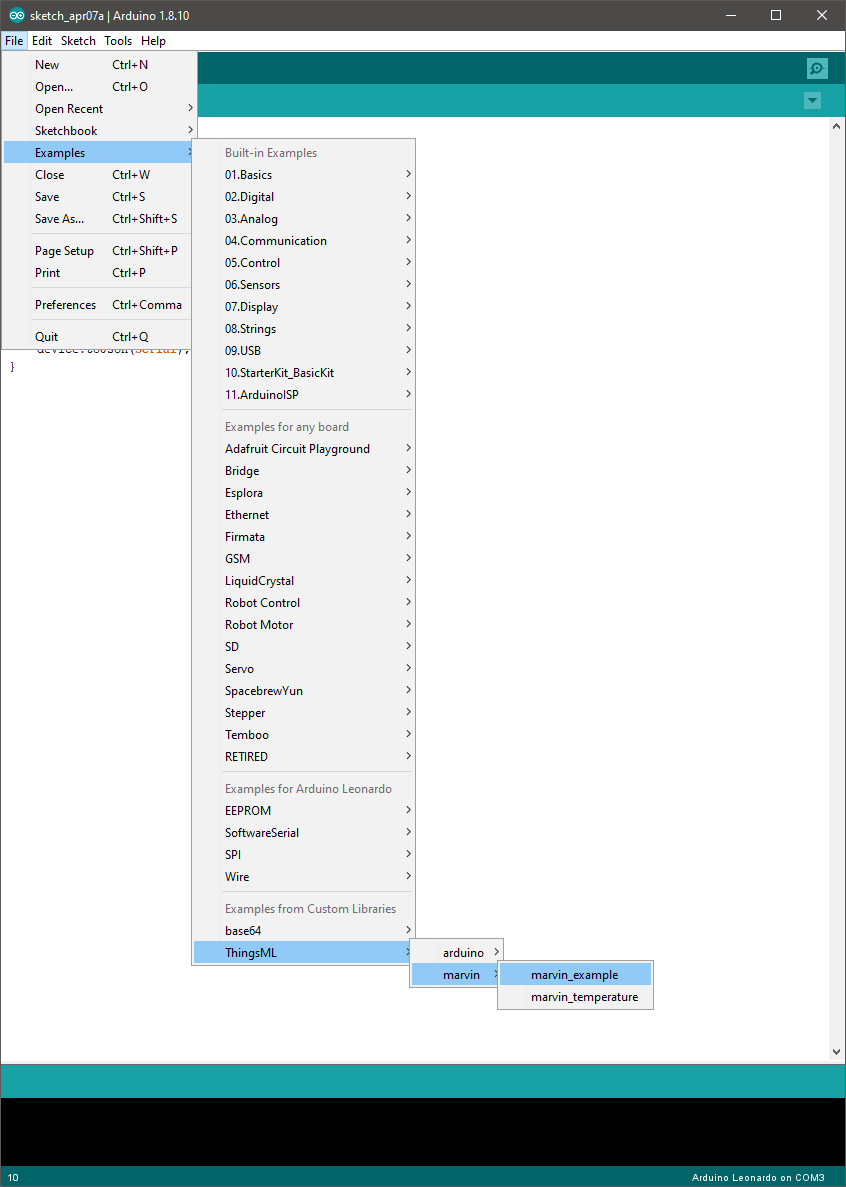
Task: Expand the 03.Analog examples
Action: [x=303, y=219]
